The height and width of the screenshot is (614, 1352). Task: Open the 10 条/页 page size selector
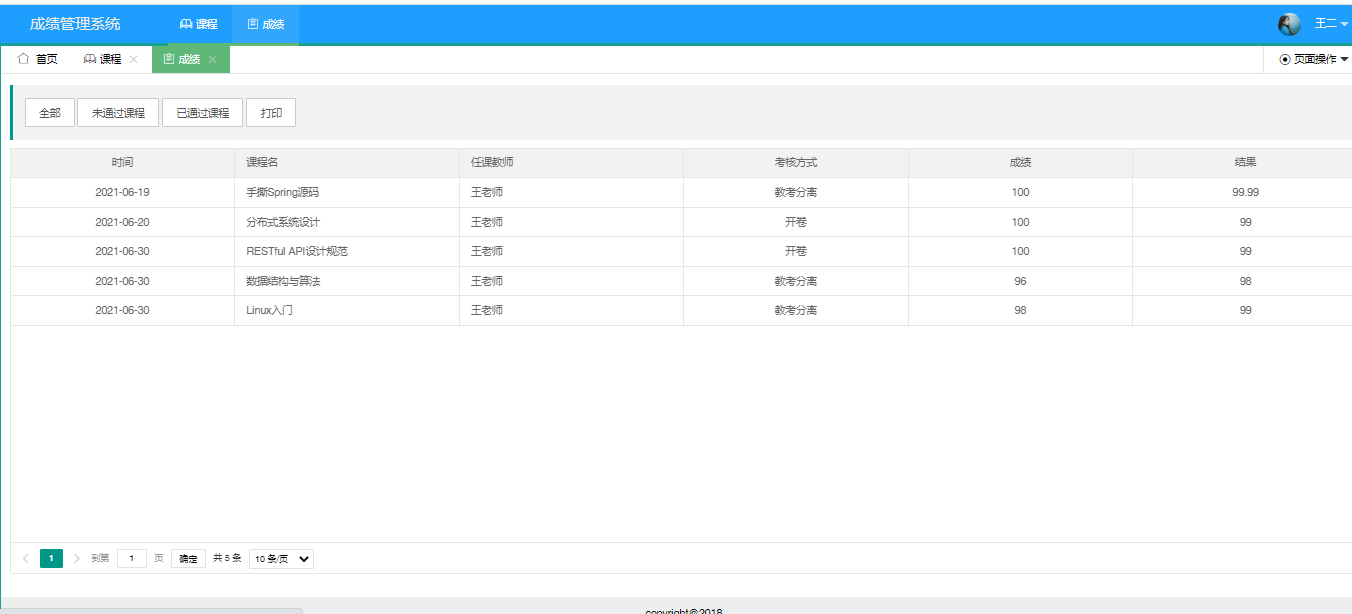click(281, 559)
